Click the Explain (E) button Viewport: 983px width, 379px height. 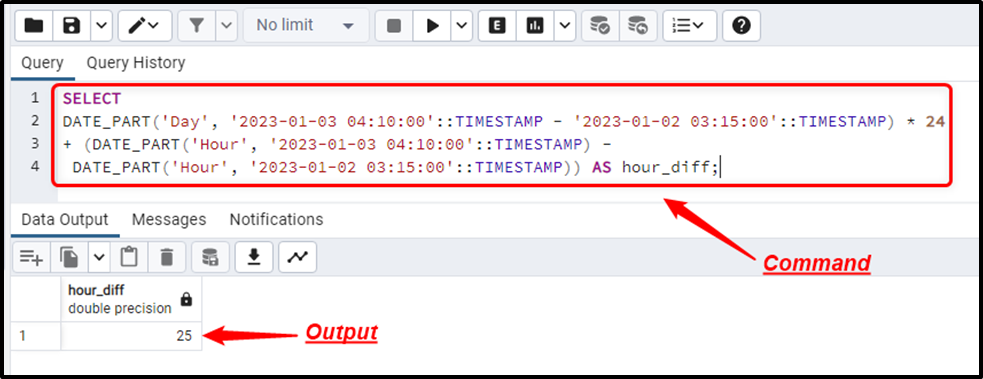click(497, 26)
